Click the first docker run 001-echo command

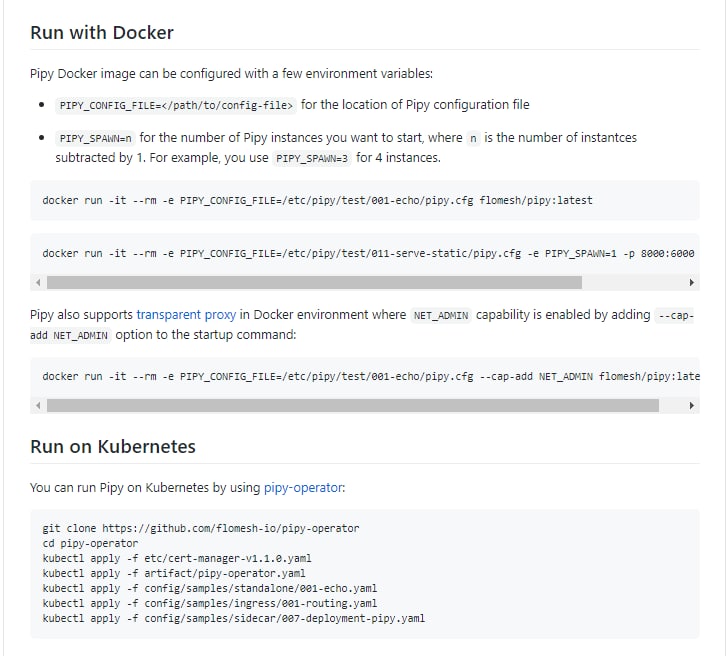click(x=318, y=200)
